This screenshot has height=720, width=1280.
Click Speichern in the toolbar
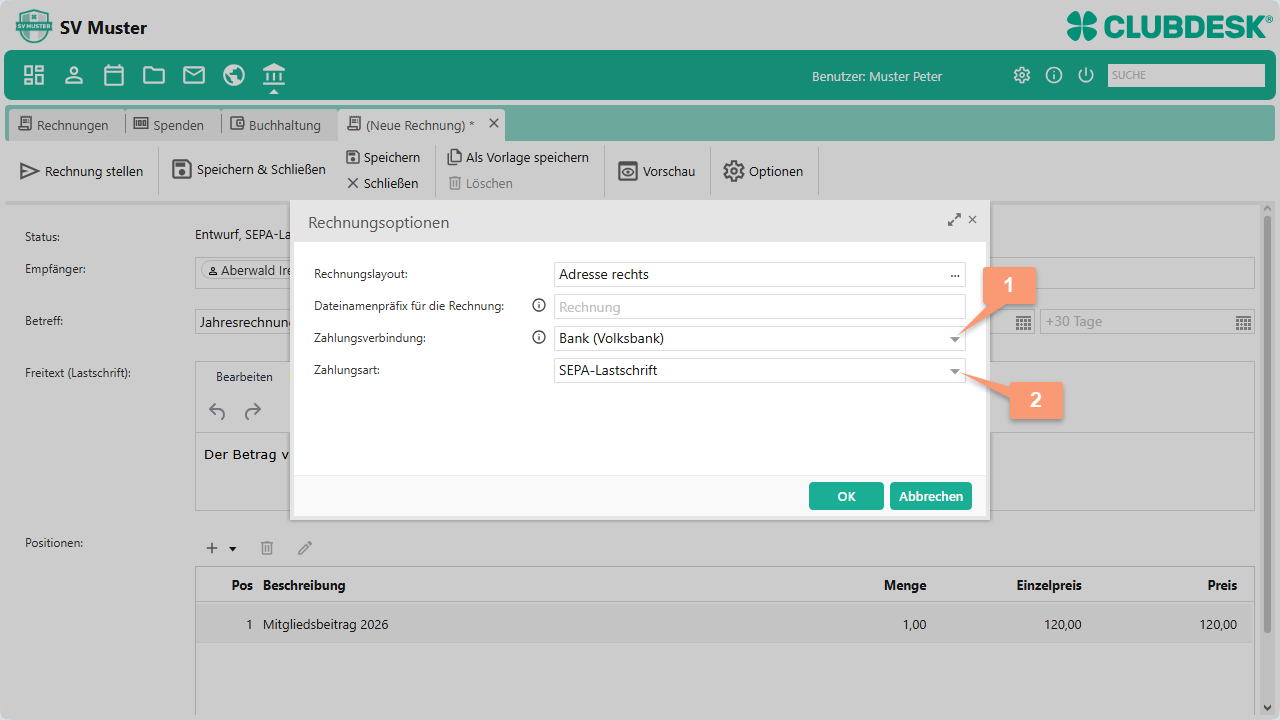383,157
